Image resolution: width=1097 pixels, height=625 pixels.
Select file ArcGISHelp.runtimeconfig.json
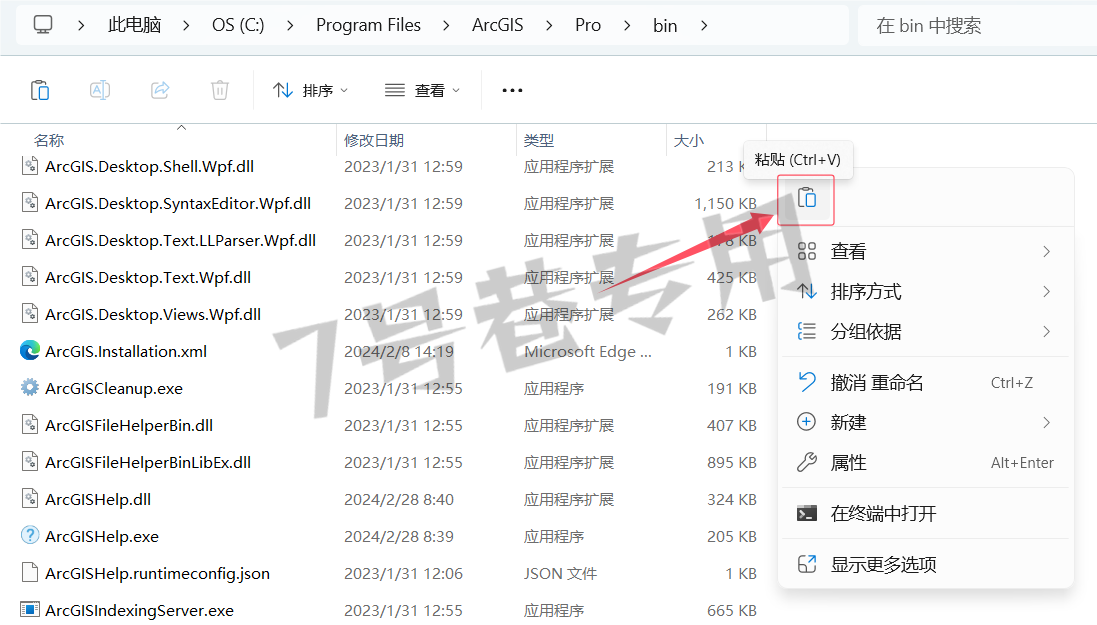pyautogui.click(x=157, y=573)
